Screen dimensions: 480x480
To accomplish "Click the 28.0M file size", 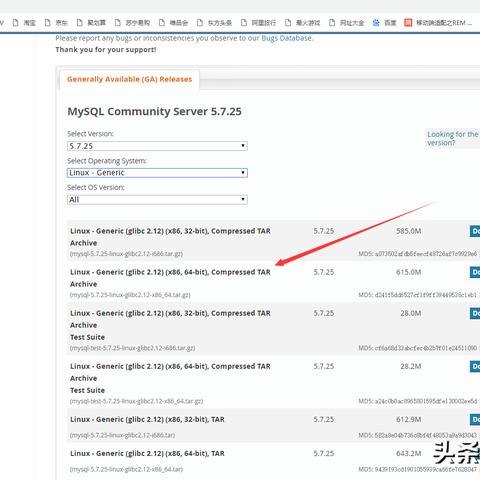I will (x=411, y=313).
